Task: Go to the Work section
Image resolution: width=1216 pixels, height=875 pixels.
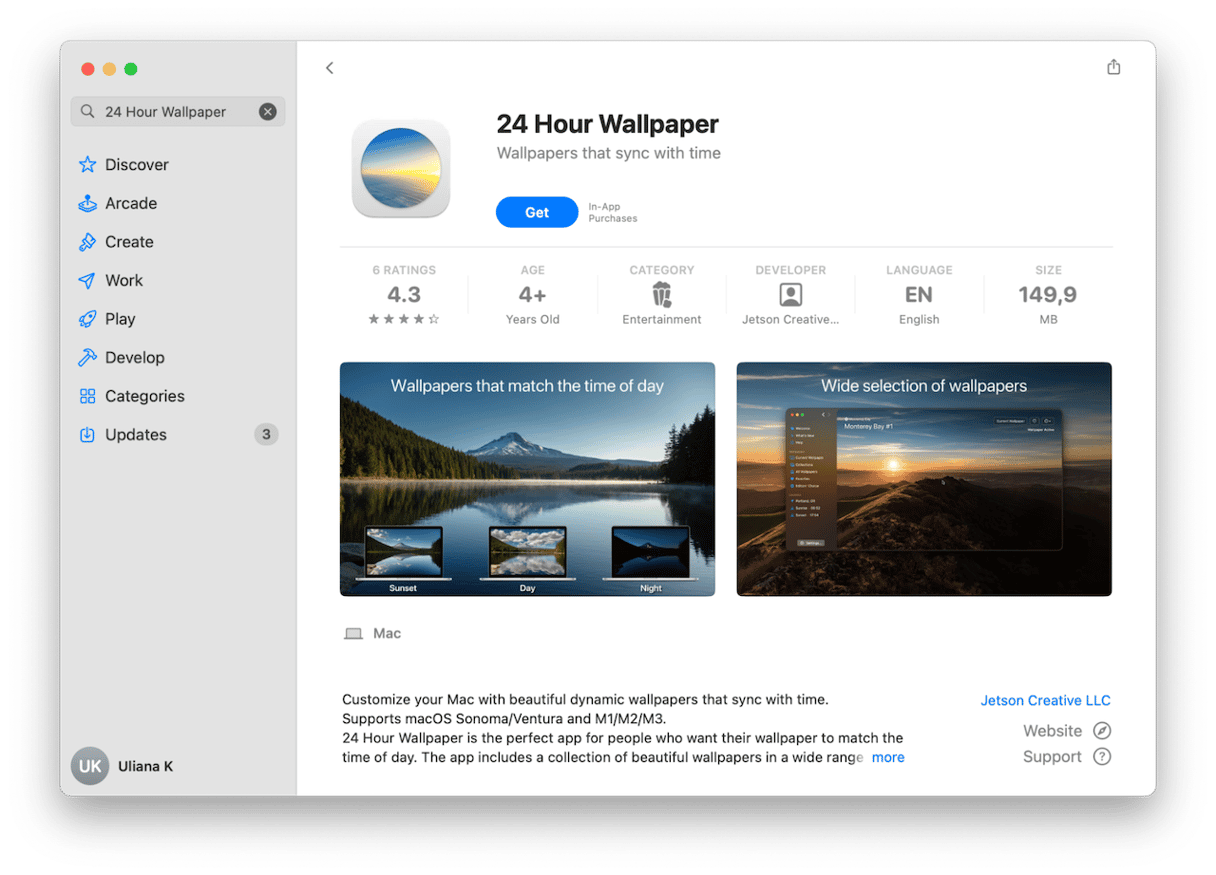Action: [124, 281]
